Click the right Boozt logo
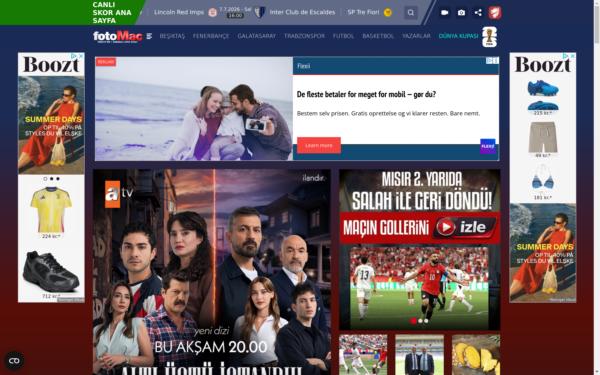 543,64
